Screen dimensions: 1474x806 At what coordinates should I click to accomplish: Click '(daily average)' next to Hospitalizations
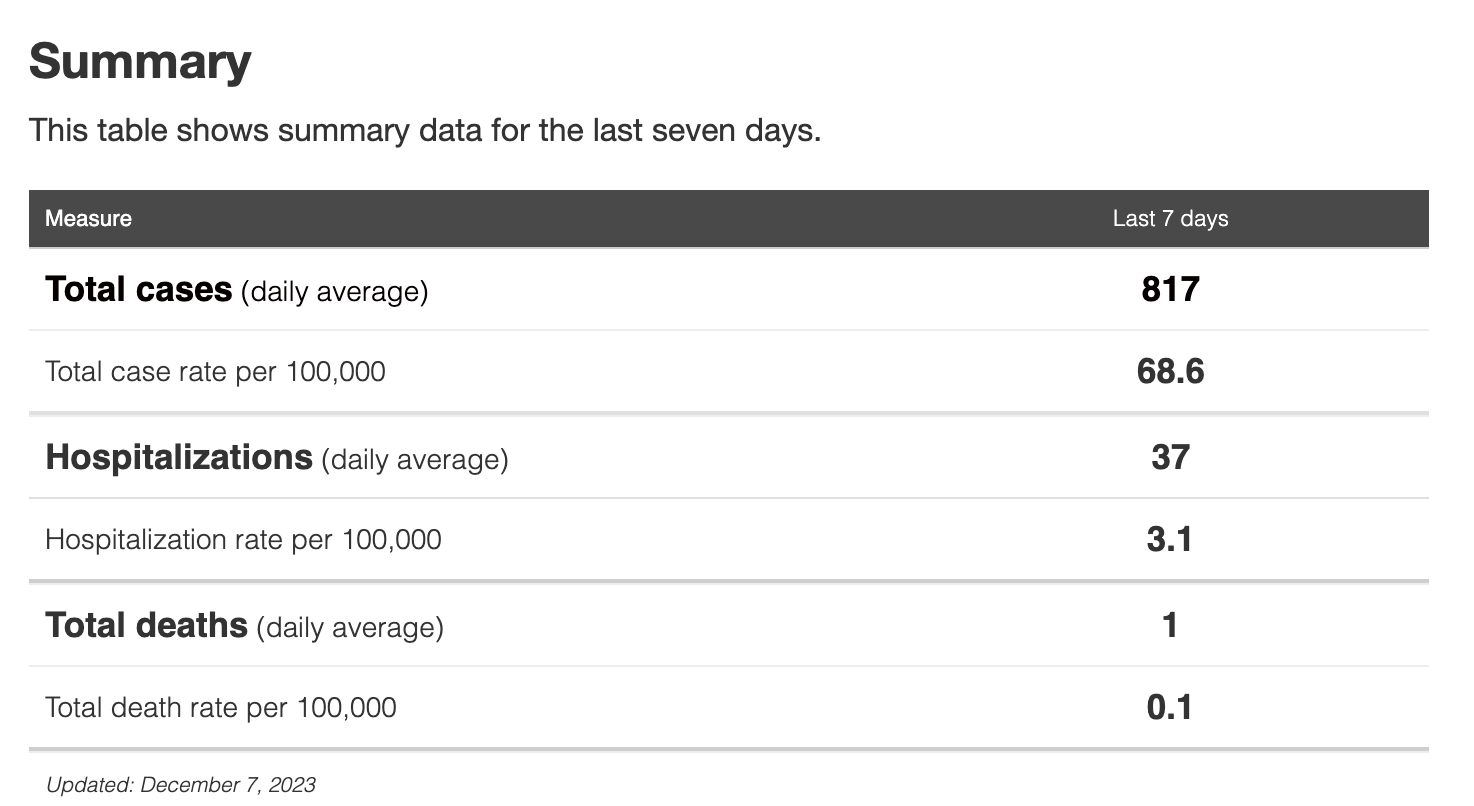(x=414, y=460)
